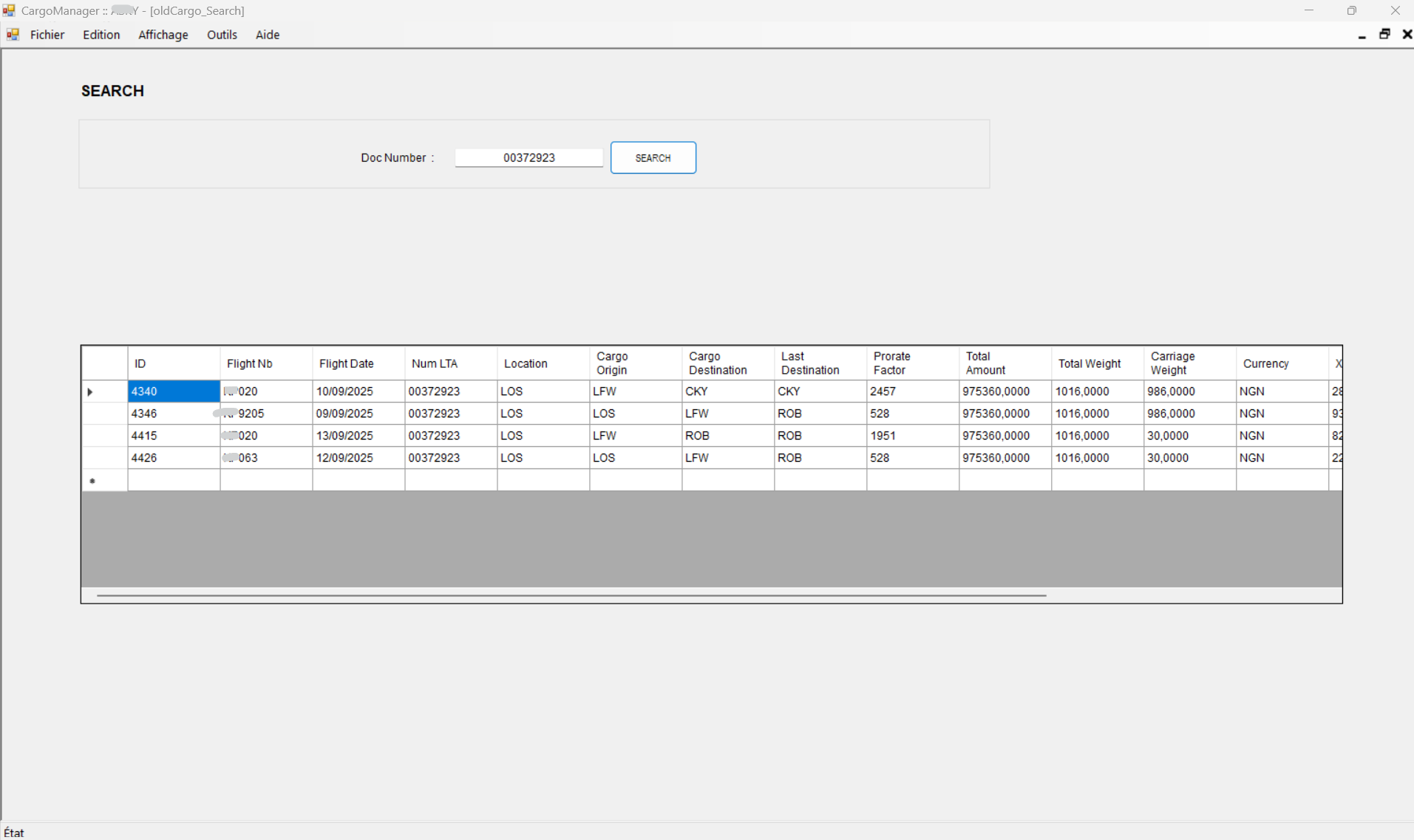This screenshot has height=840, width=1414.
Task: Sort grid by Total Amount column header
Action: 1004,363
